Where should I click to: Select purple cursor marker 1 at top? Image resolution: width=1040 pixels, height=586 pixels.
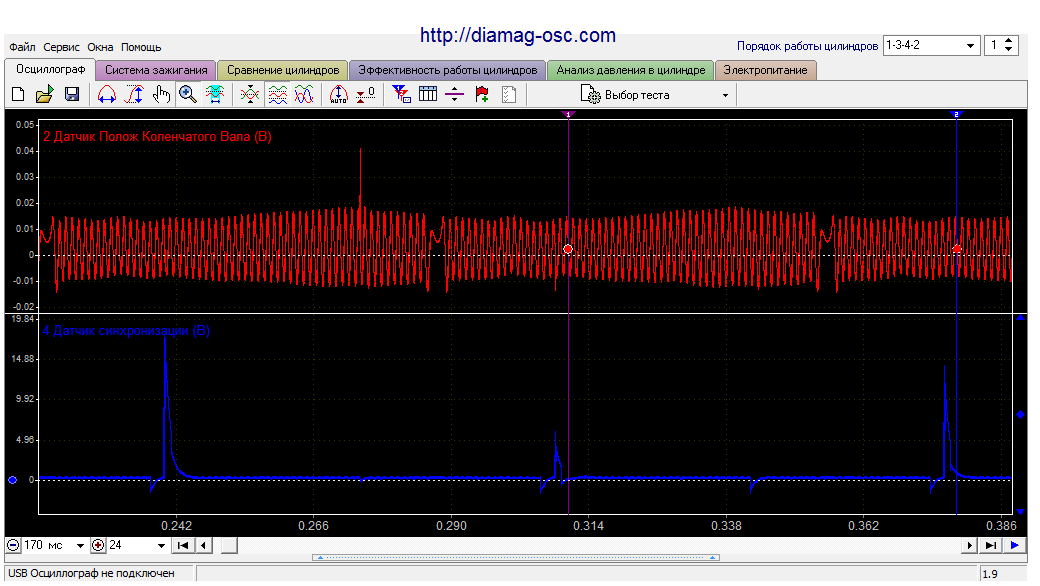[568, 115]
